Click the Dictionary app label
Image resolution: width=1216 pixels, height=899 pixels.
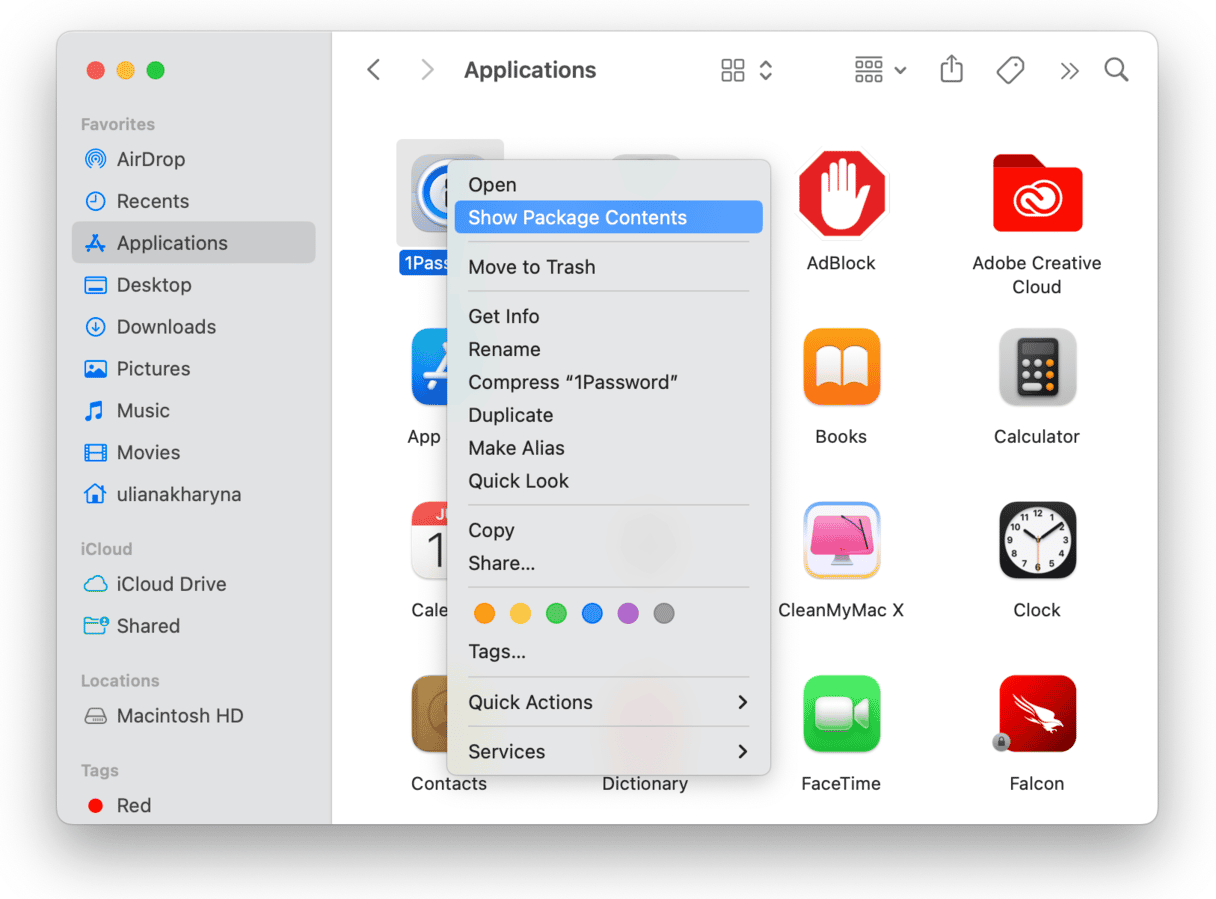pos(645,784)
